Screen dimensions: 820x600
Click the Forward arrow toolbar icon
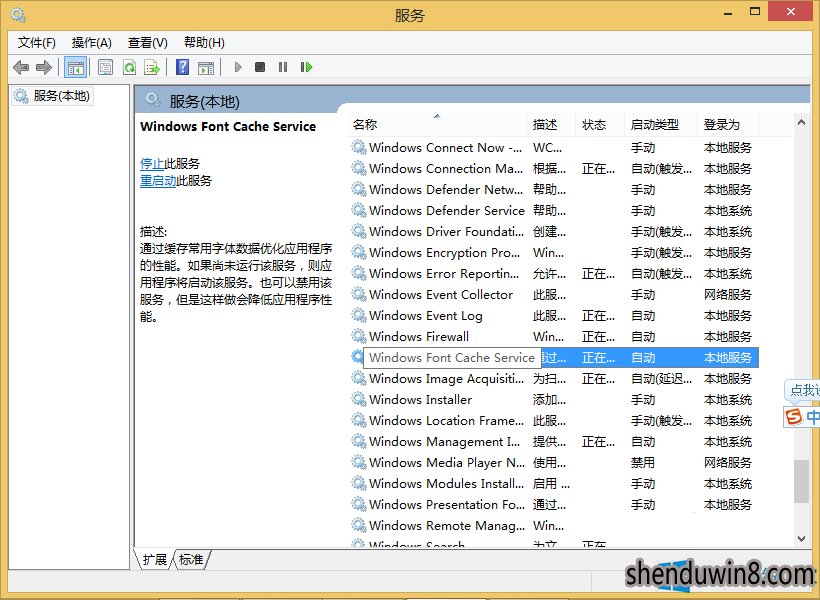tap(44, 67)
